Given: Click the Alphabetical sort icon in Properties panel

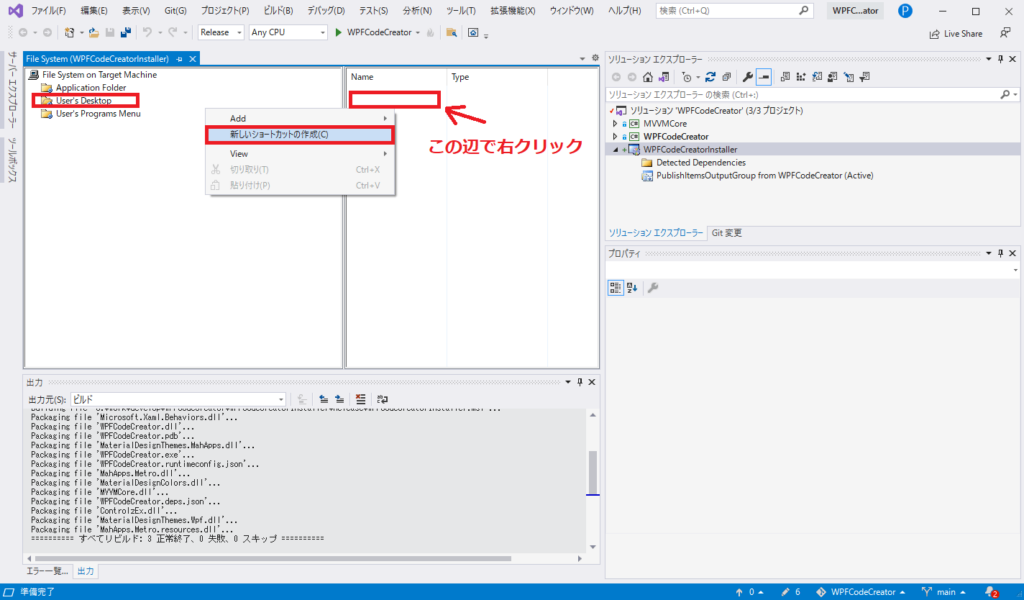Looking at the screenshot, I should coord(632,287).
